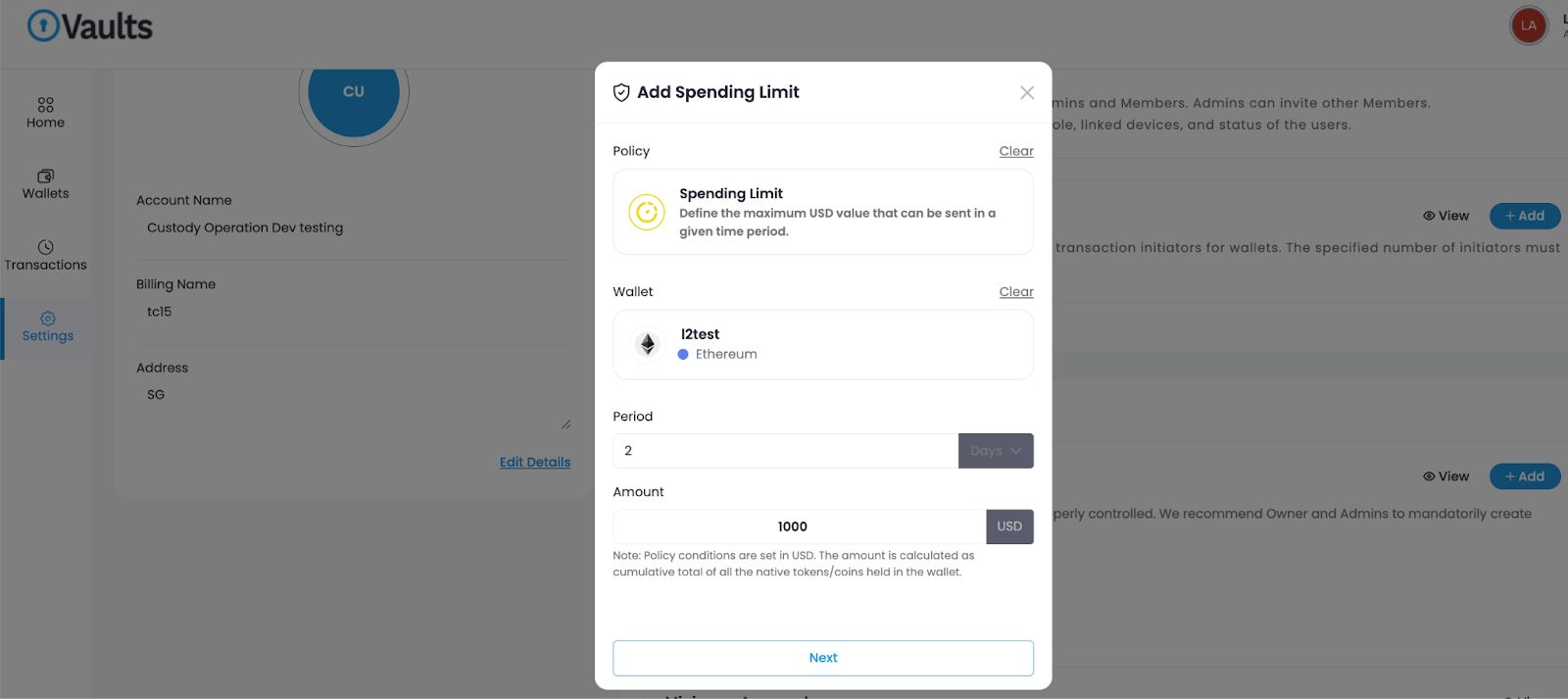1568x699 pixels.
Task: Click the Amount input field
Action: (x=799, y=526)
